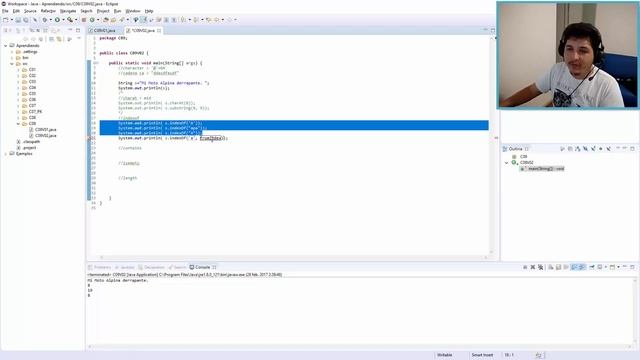
Task: Select the .classpath file
Action: [31, 142]
